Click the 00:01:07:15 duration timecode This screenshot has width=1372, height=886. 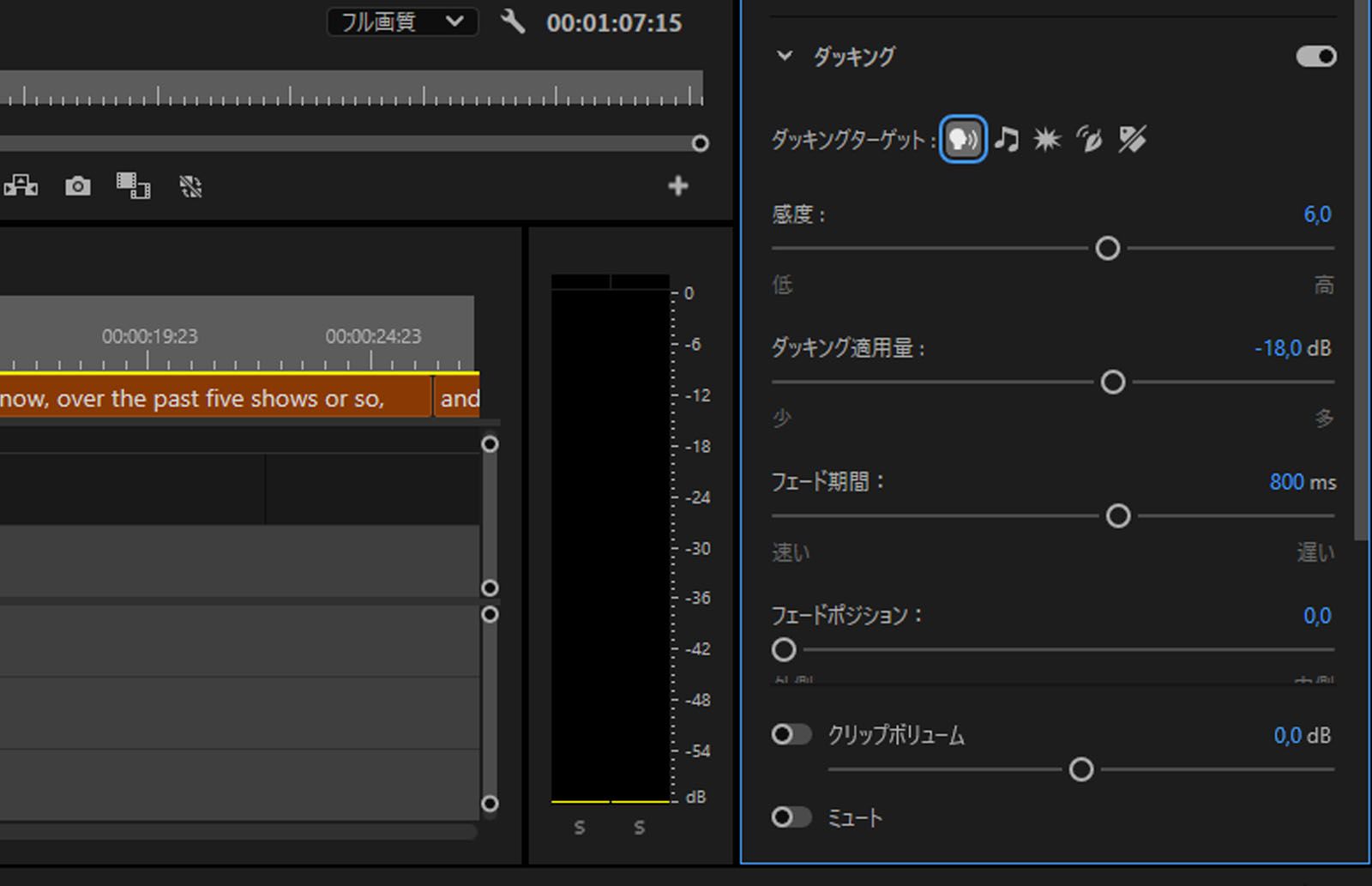[614, 22]
